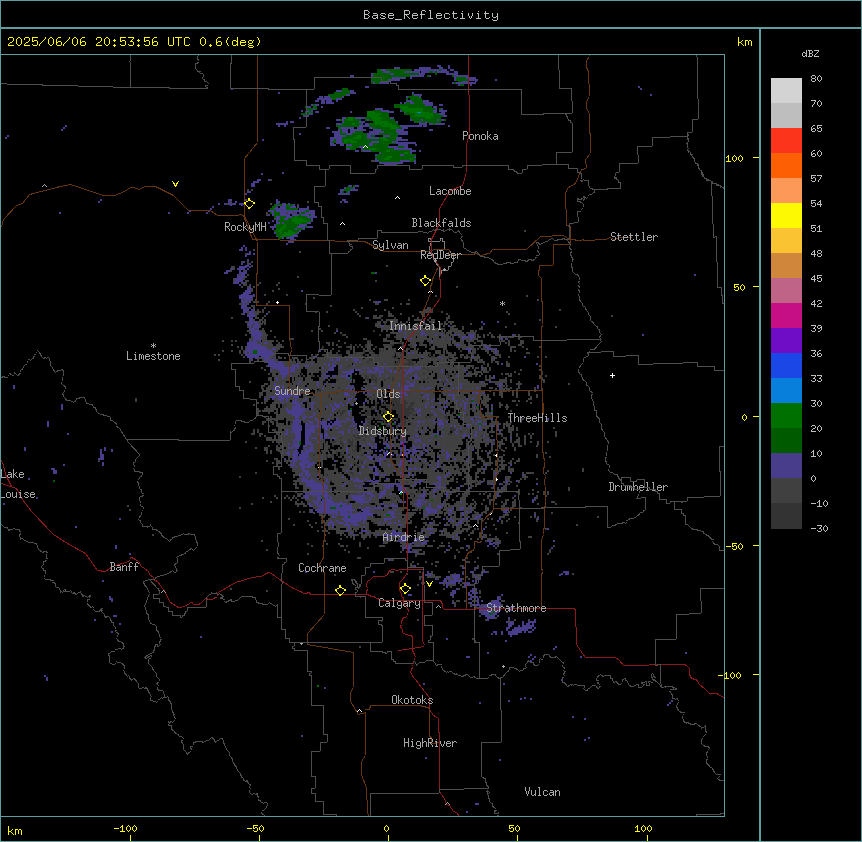
Task: Click the Limestone label on the map
Action: point(153,356)
